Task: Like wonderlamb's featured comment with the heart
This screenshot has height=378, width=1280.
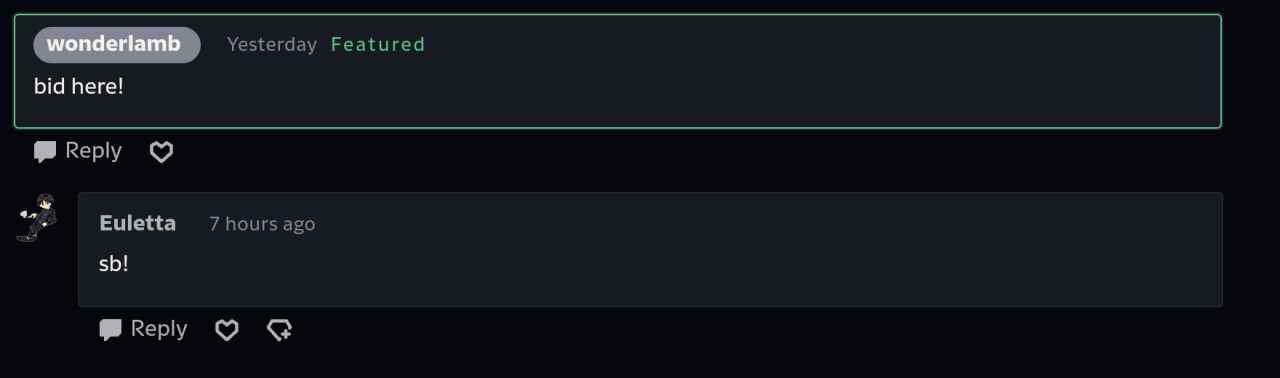Action: (161, 152)
